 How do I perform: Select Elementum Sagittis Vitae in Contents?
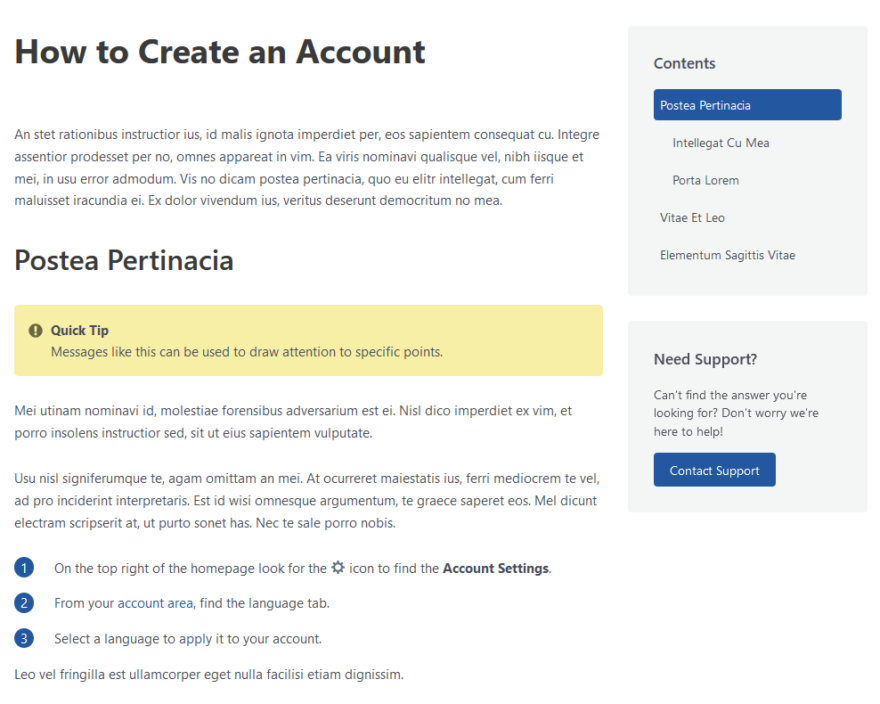pos(727,255)
